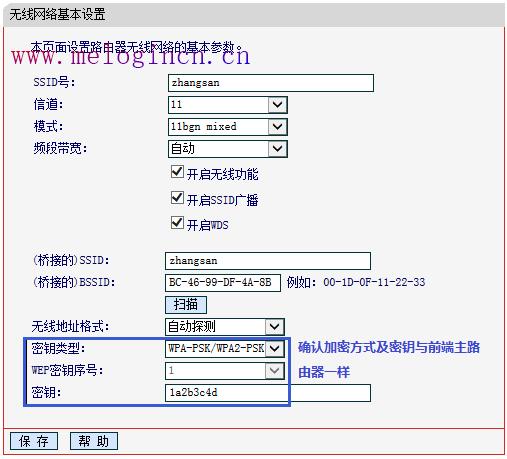Screen dimensions: 507x459
Task: Uncheck the 开启WDS checkbox
Action: (177, 223)
